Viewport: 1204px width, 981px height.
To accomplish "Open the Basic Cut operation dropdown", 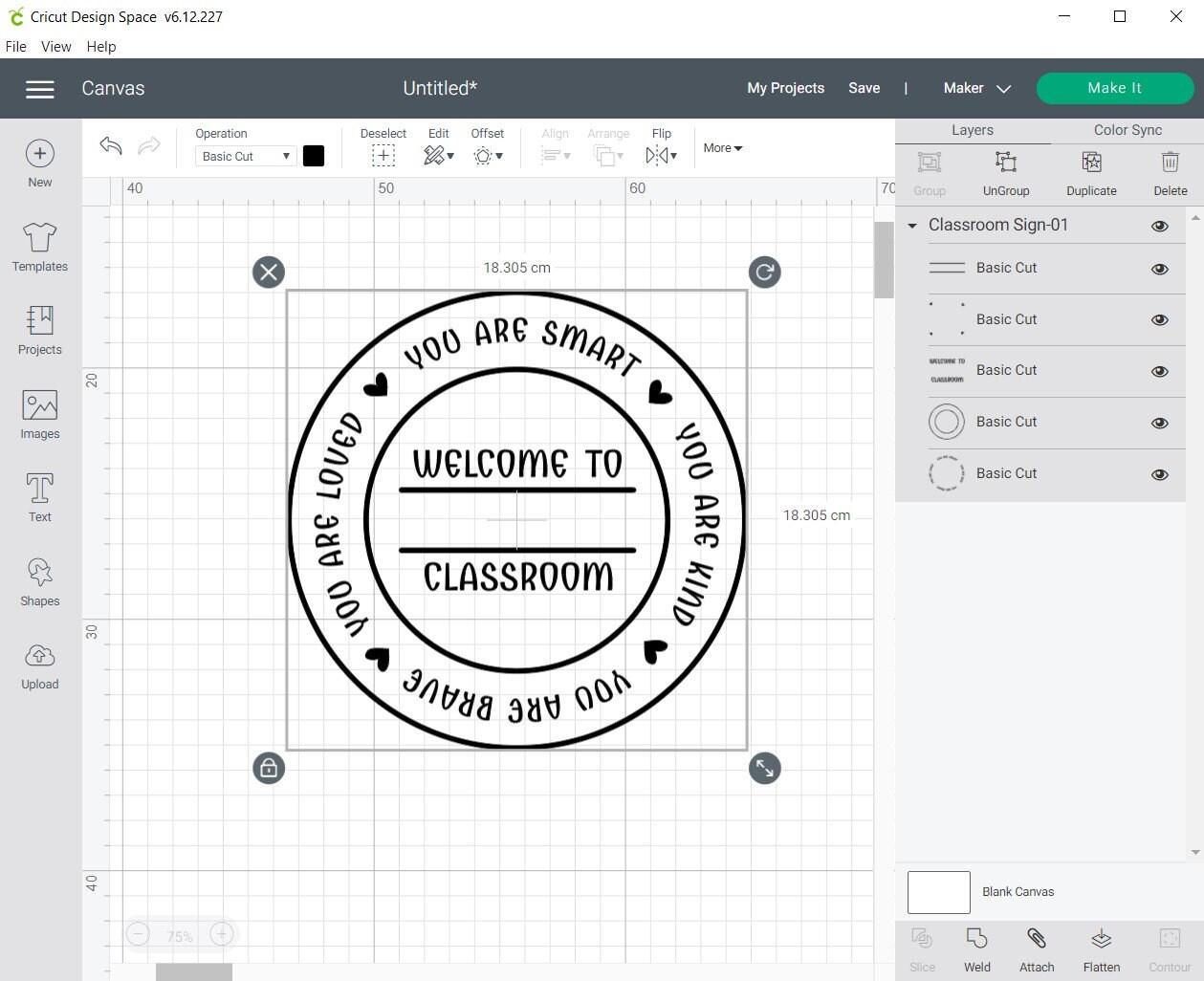I will click(245, 155).
